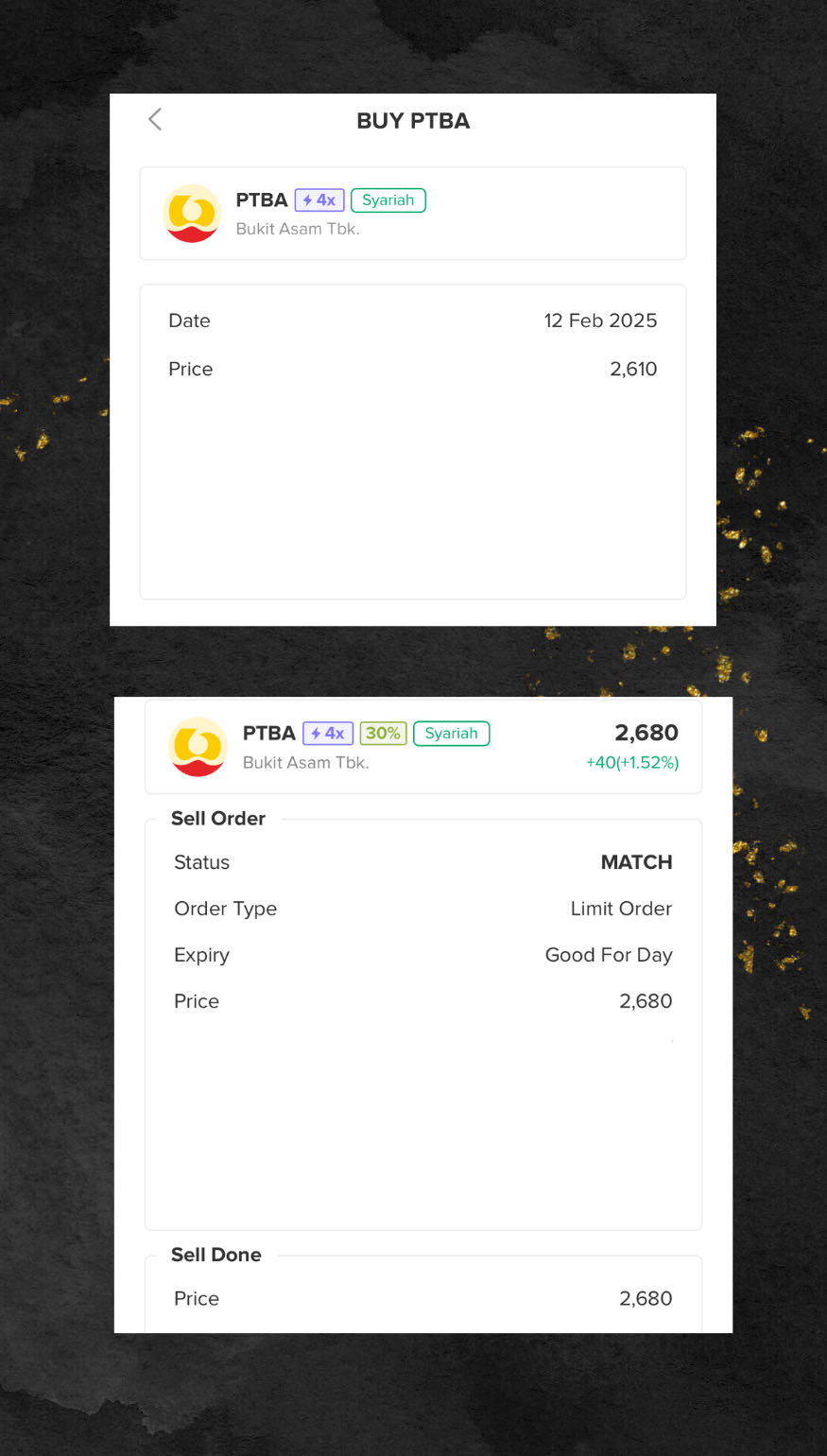Click the Bukit Asam logo in the buy card
The width and height of the screenshot is (827, 1456).
(192, 214)
